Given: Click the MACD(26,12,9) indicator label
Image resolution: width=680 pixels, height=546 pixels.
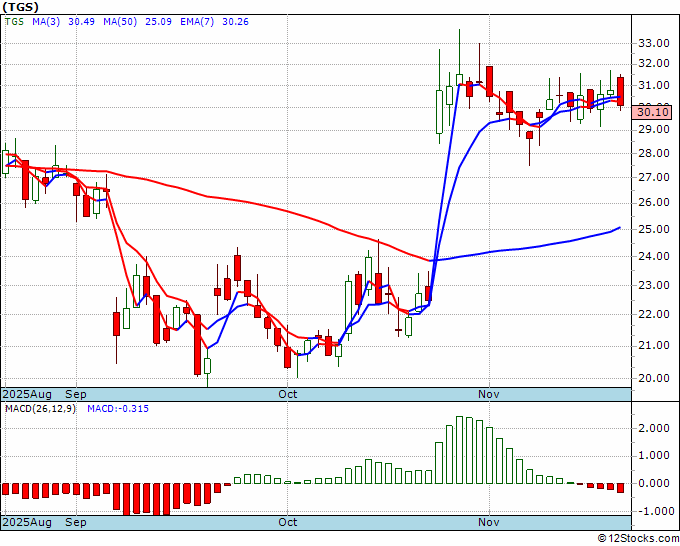Looking at the screenshot, I should click(x=40, y=409).
